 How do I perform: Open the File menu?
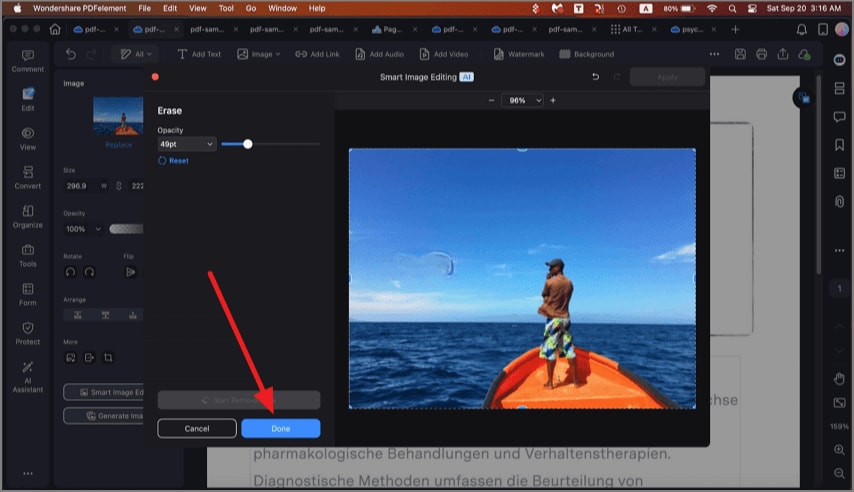pos(144,8)
